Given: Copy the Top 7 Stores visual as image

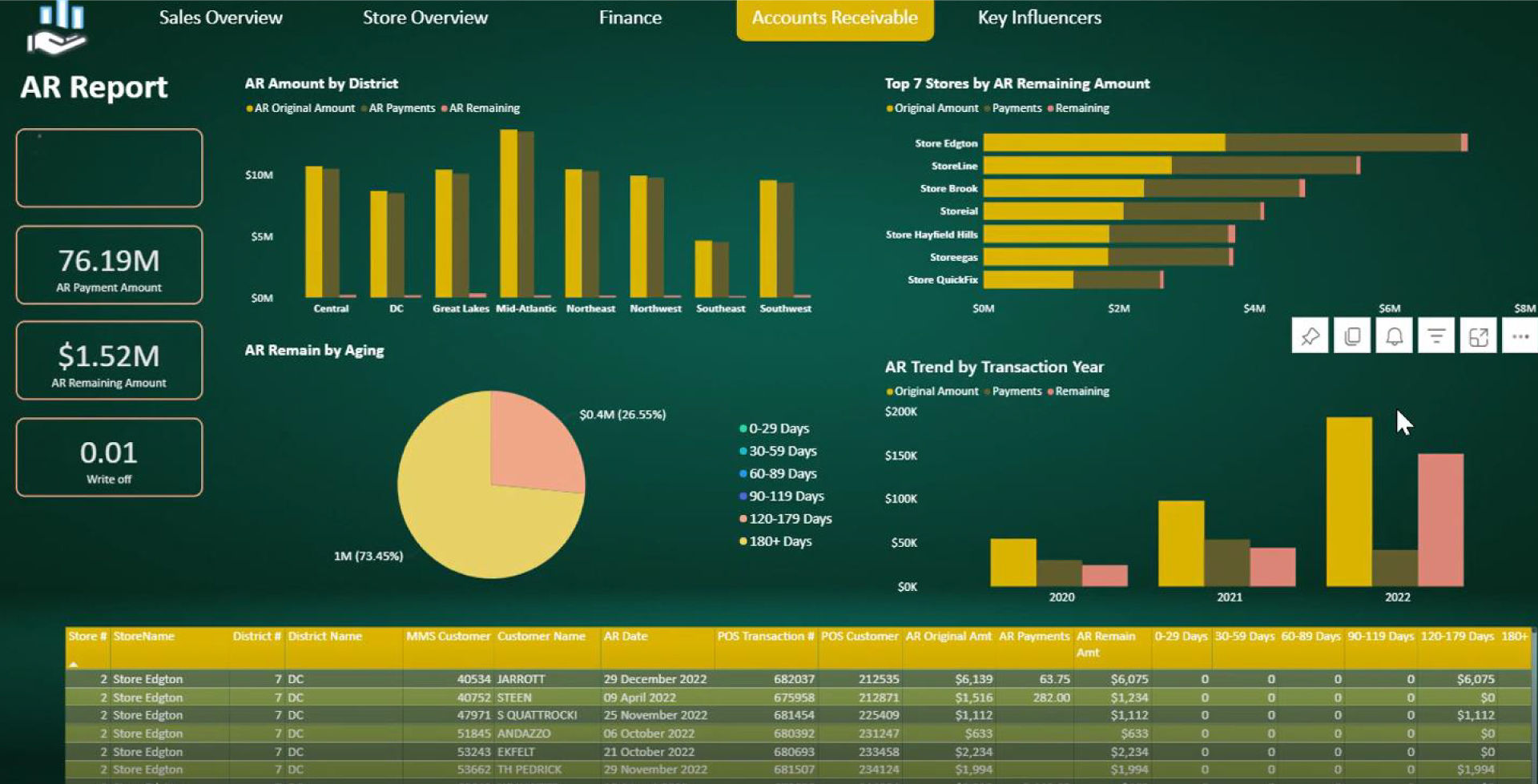Looking at the screenshot, I should tap(1352, 335).
